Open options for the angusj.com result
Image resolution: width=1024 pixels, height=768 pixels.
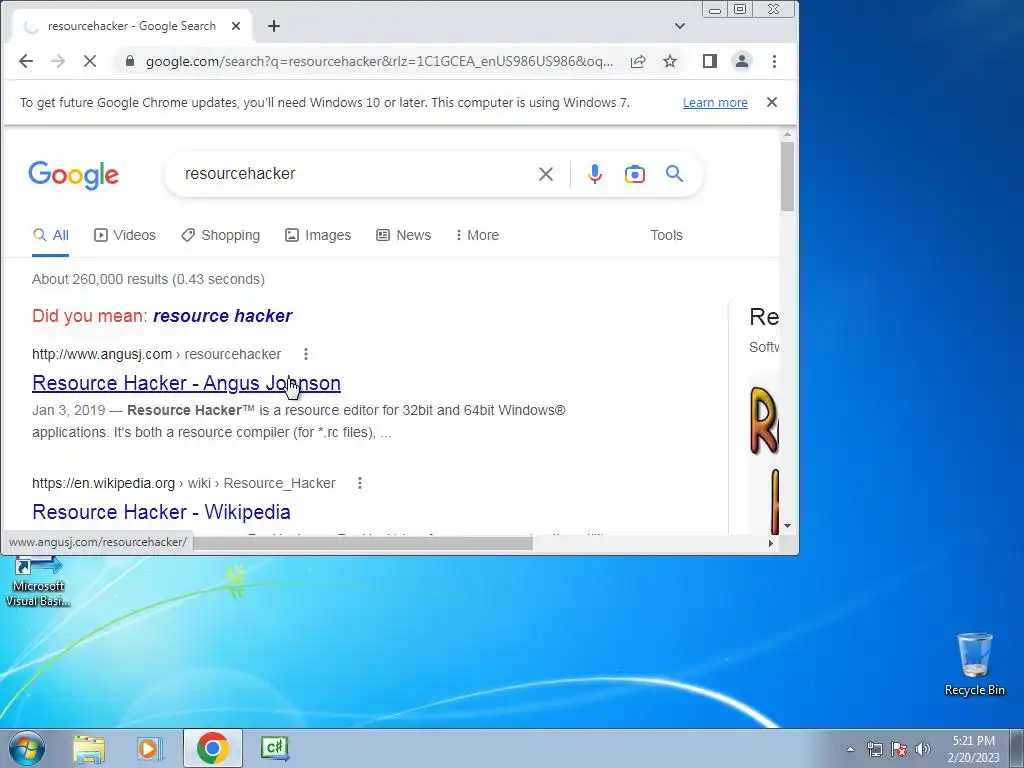[x=306, y=354]
